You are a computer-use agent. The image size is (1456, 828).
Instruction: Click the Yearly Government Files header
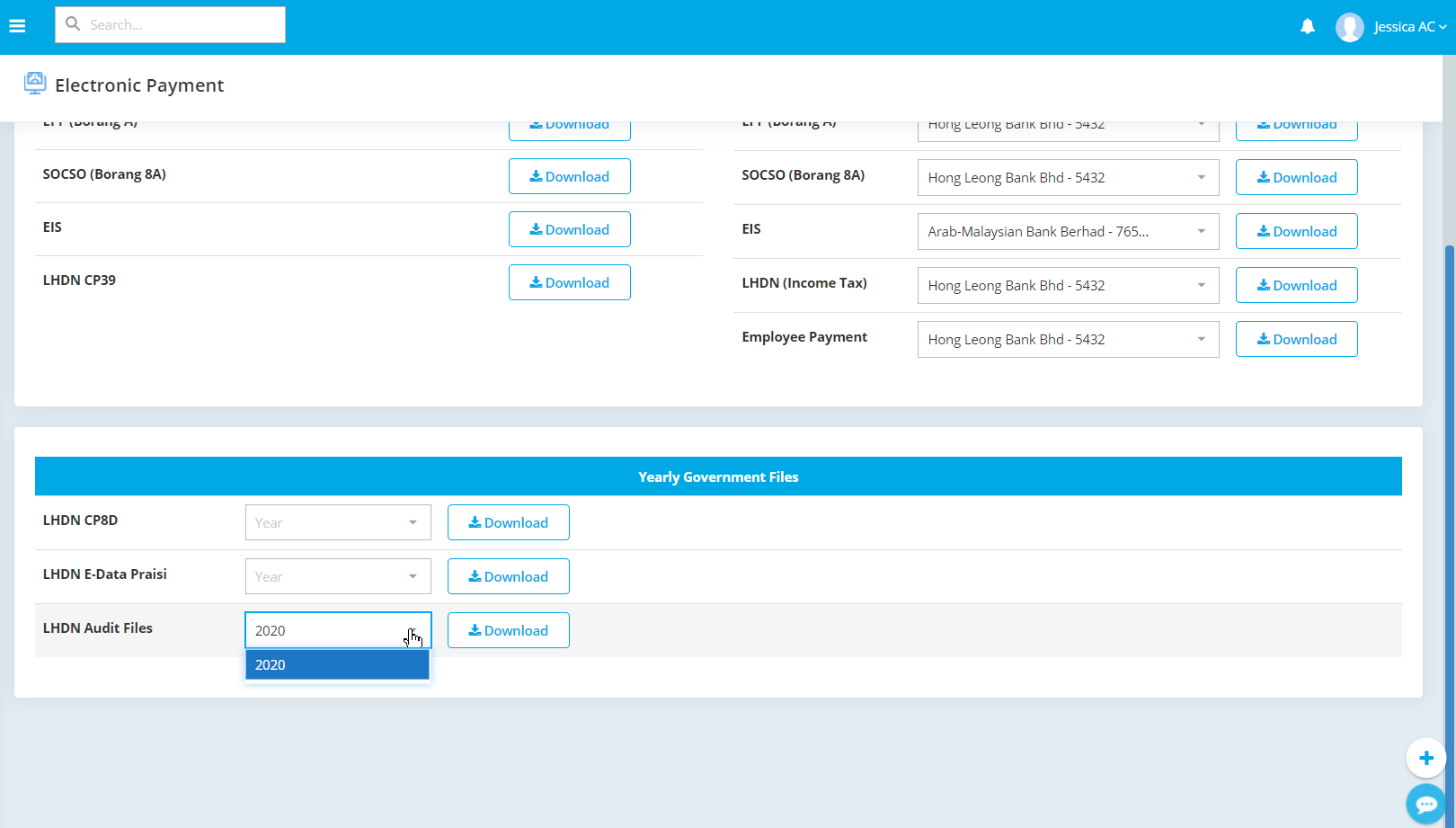click(718, 476)
